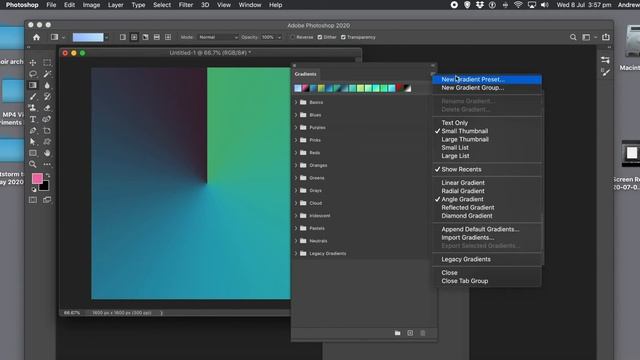Select the Path Selection arrow tool
The image size is (640, 360).
click(33, 142)
